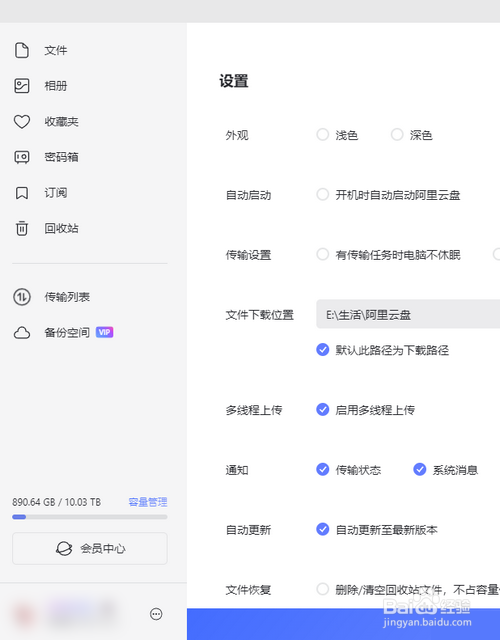Click the 通知 label
Image resolution: width=500 pixels, height=640 pixels.
tap(237, 470)
